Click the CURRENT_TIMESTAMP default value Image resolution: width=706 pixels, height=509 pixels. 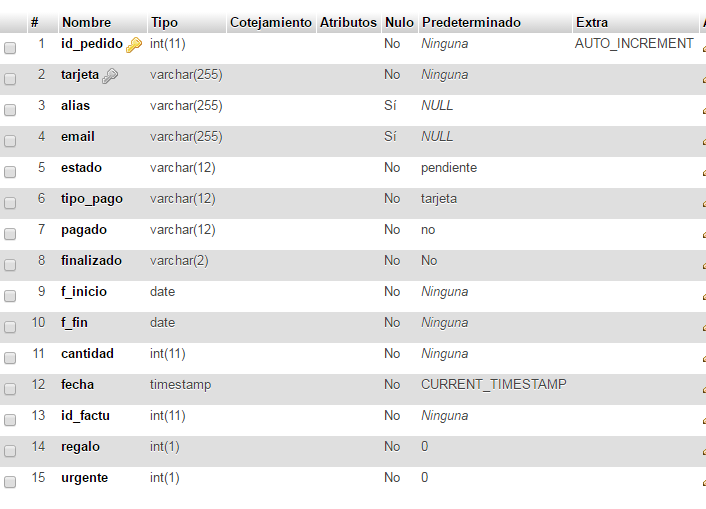pyautogui.click(x=493, y=384)
